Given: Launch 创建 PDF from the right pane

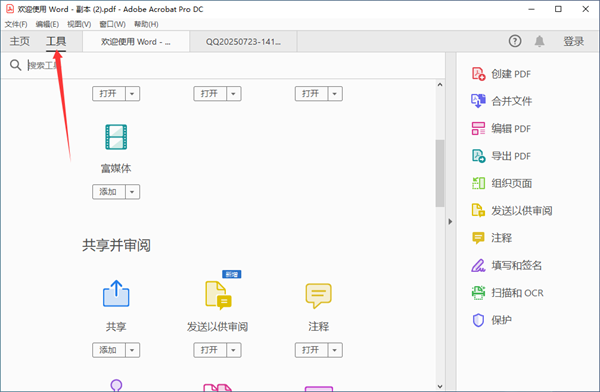Looking at the screenshot, I should tap(501, 74).
